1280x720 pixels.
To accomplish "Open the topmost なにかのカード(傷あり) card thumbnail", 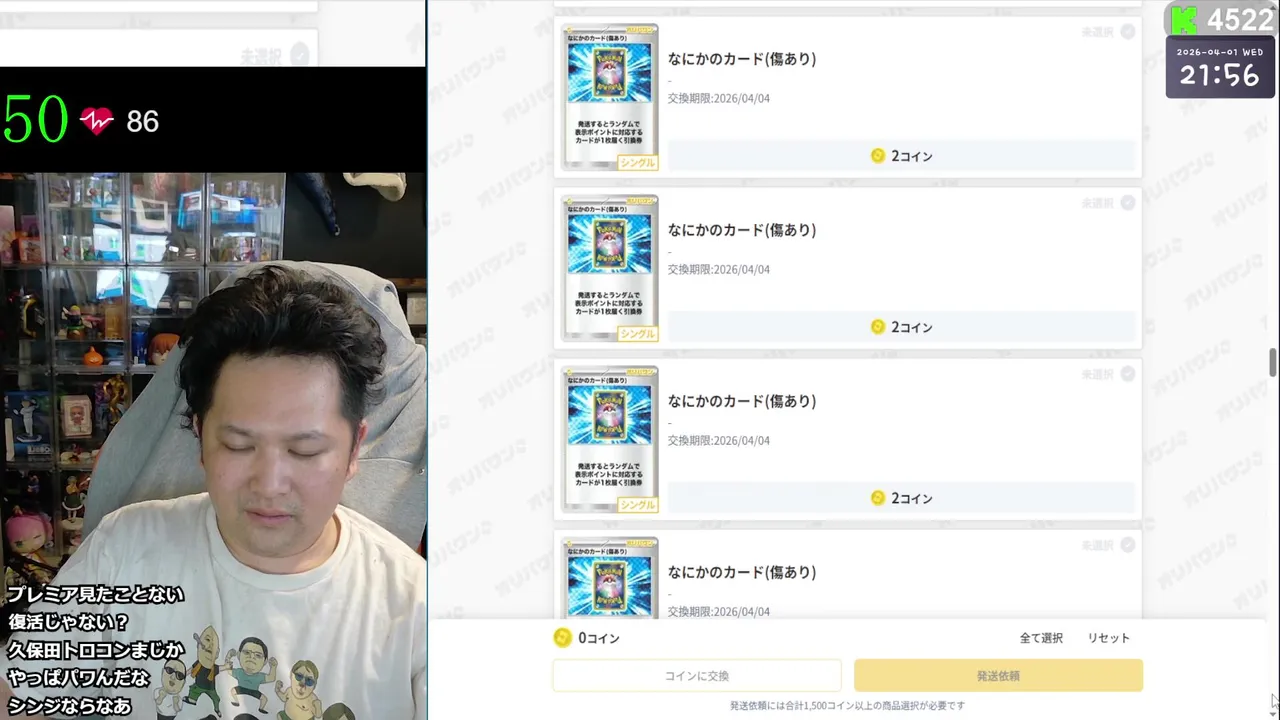I will tap(609, 97).
